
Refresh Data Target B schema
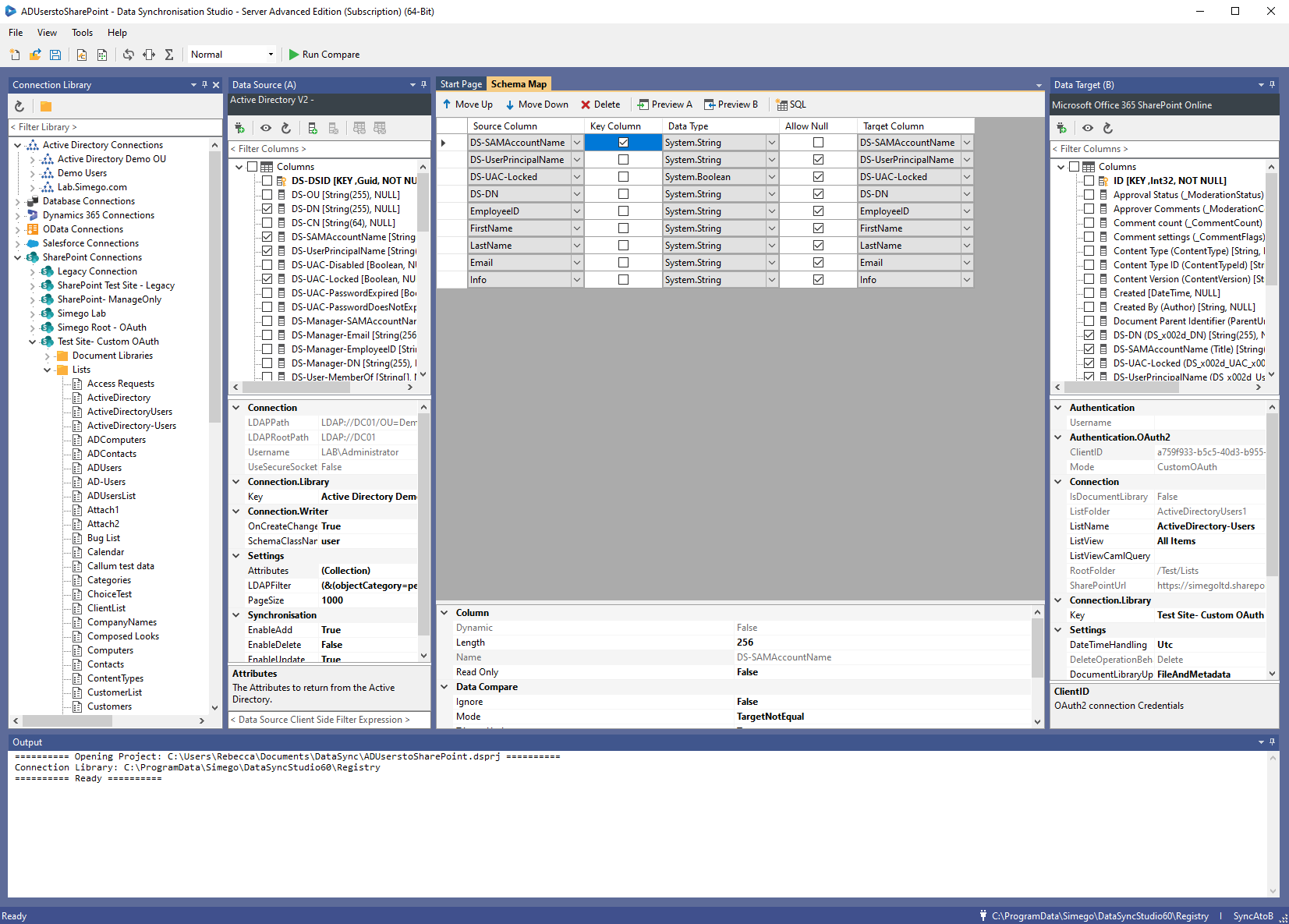(x=1108, y=128)
